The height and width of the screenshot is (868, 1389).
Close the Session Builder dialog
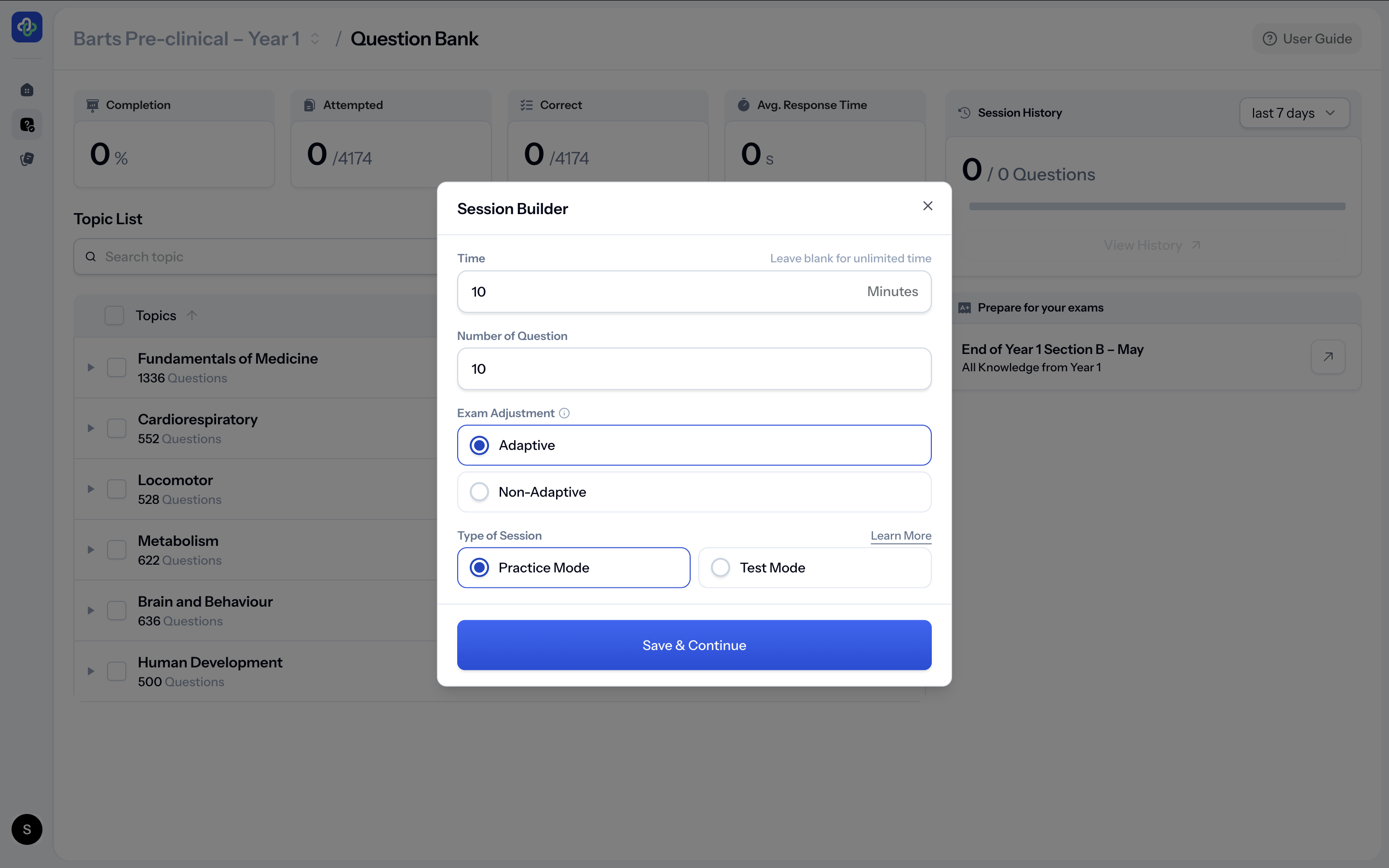click(927, 206)
